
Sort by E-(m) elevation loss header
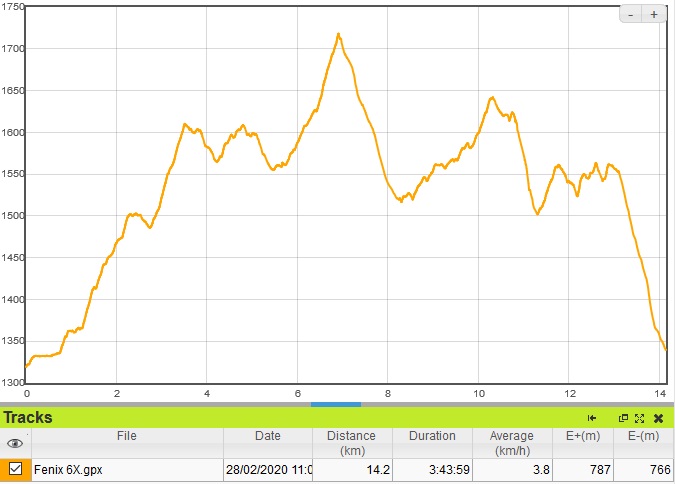click(x=642, y=436)
